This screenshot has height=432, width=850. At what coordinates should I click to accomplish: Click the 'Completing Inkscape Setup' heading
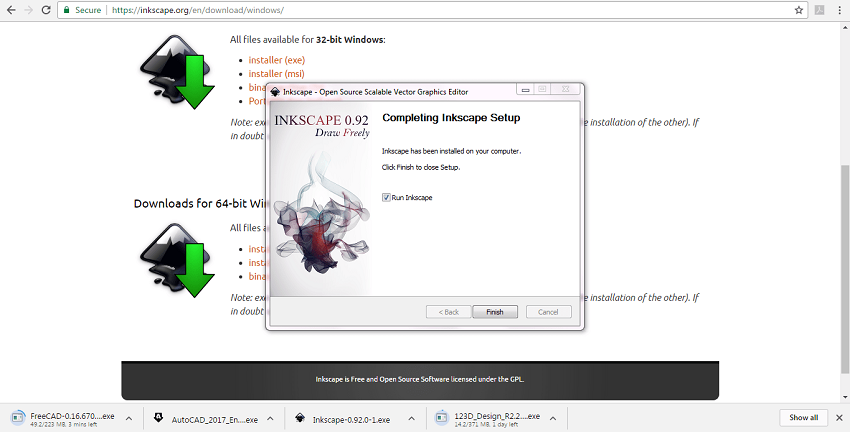451,118
